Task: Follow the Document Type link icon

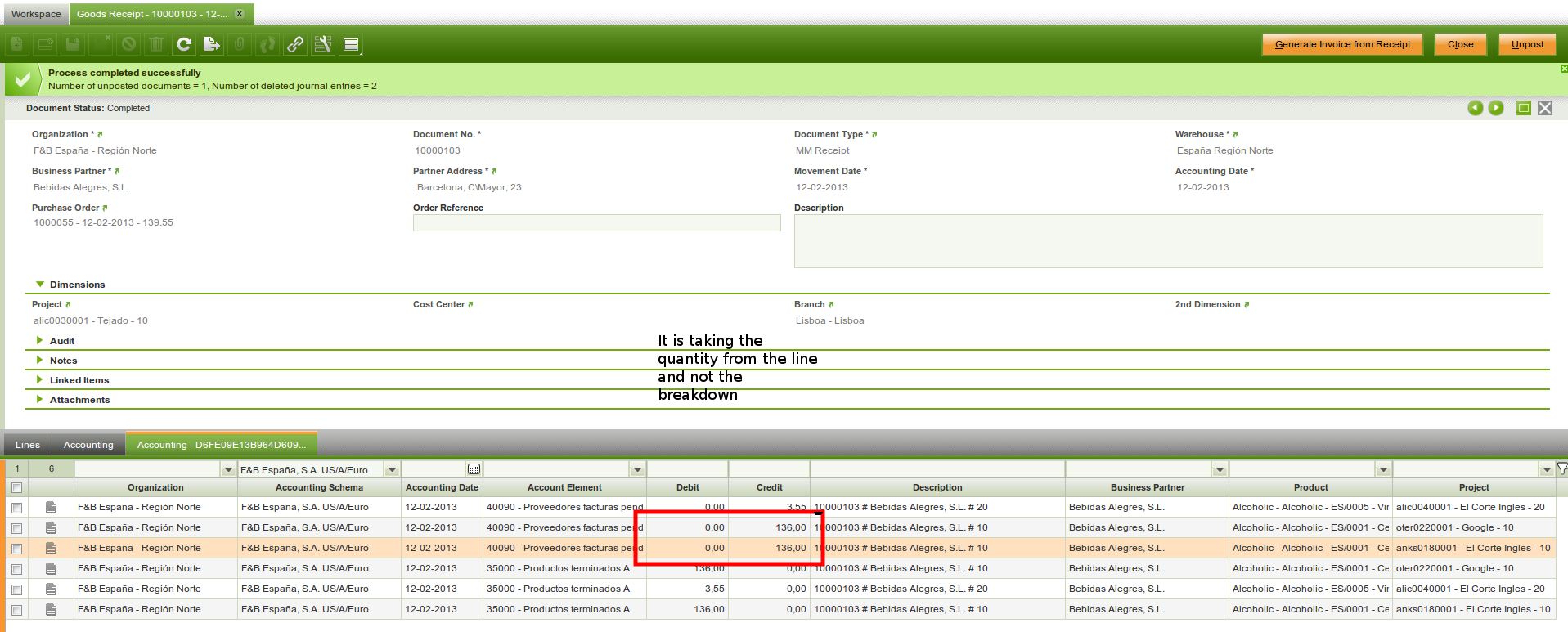Action: click(874, 135)
